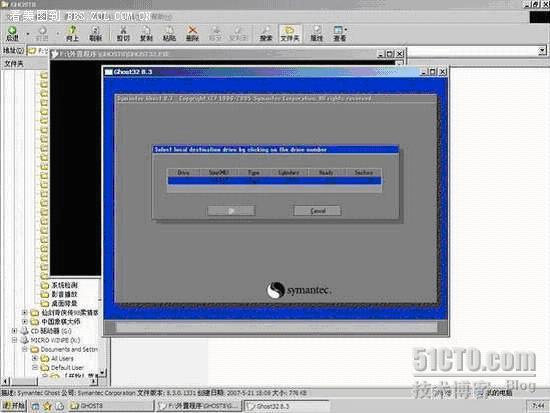This screenshot has width=550, height=413.
Task: Click the first quick launch icon beside Start
Action: point(35,406)
